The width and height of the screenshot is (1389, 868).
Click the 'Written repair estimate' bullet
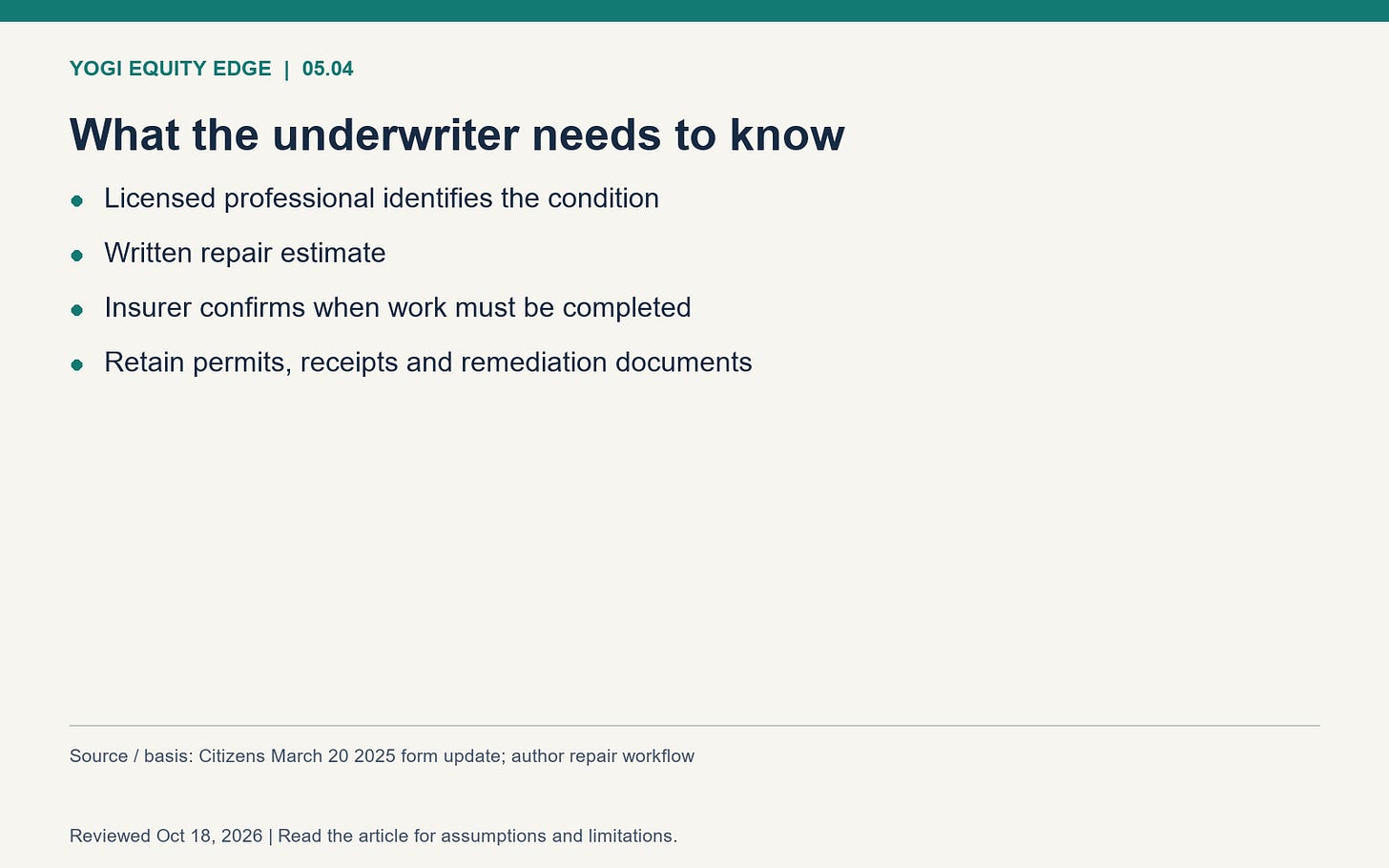click(x=245, y=253)
